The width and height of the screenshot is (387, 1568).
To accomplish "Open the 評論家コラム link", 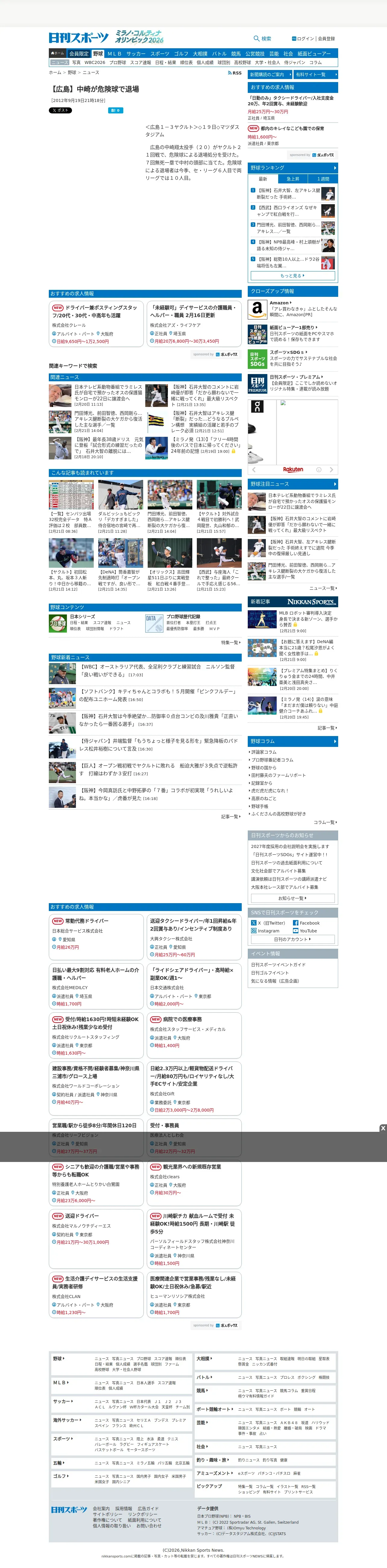I will click(263, 752).
